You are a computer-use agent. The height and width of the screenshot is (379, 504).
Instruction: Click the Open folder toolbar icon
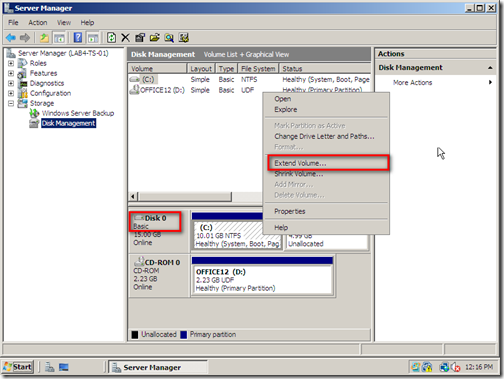(x=155, y=38)
